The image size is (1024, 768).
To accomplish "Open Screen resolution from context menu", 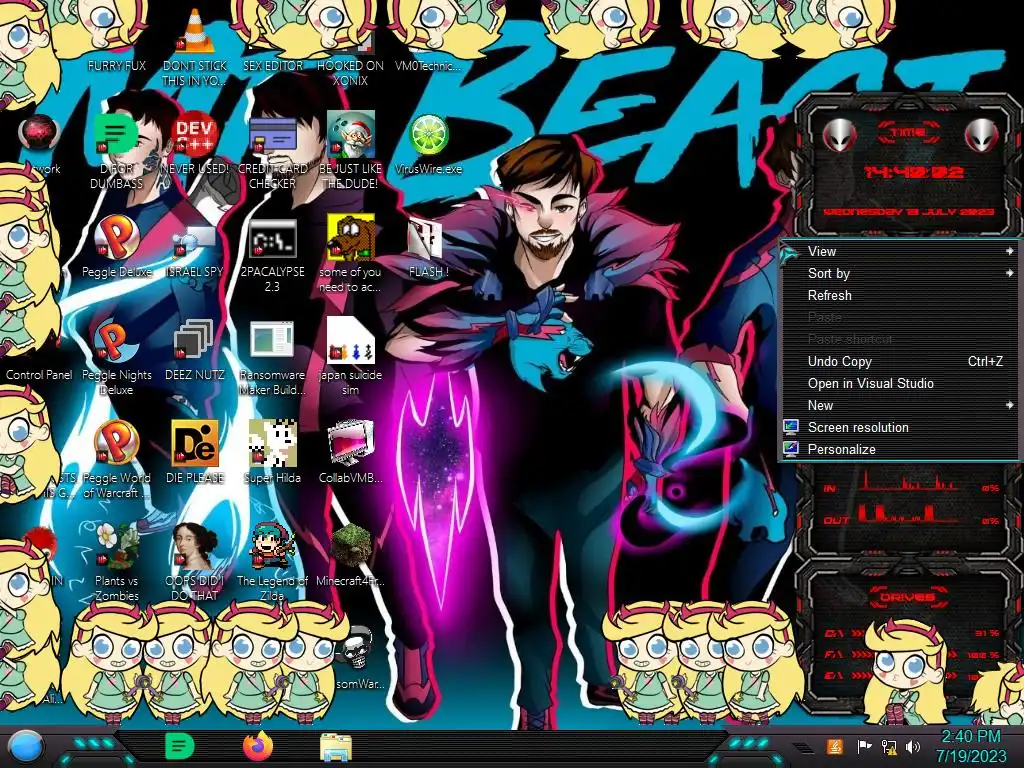I will (x=900, y=427).
